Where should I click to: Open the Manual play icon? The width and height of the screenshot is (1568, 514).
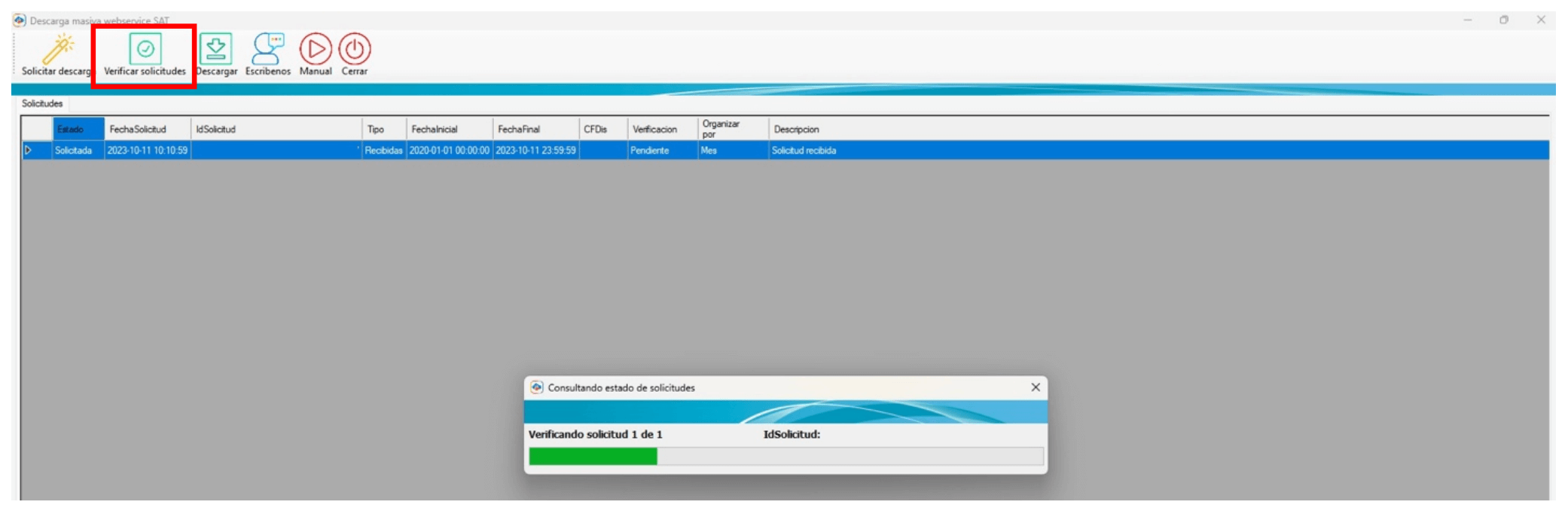pyautogui.click(x=316, y=50)
